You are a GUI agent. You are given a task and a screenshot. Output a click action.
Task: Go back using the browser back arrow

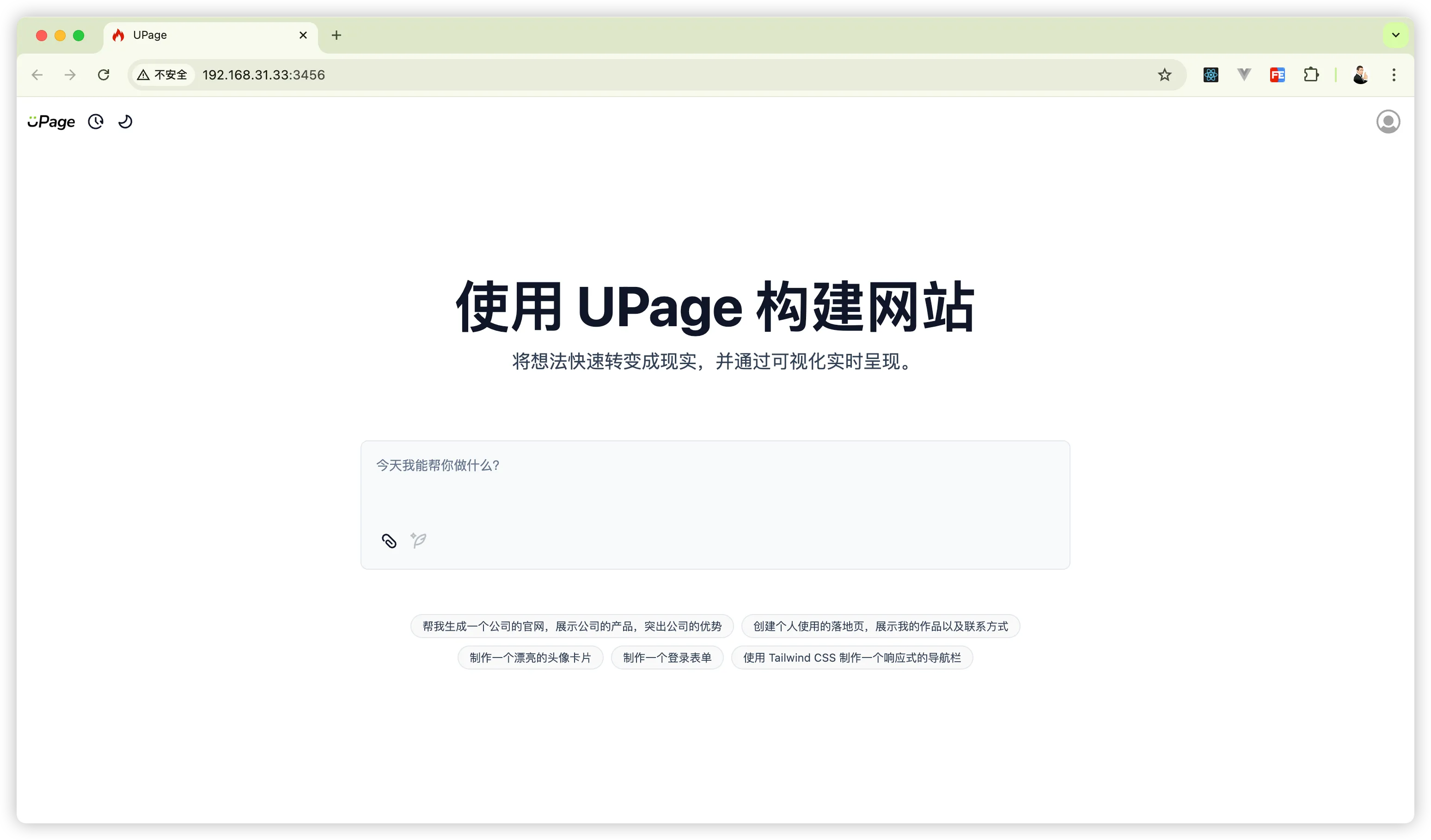[x=37, y=75]
